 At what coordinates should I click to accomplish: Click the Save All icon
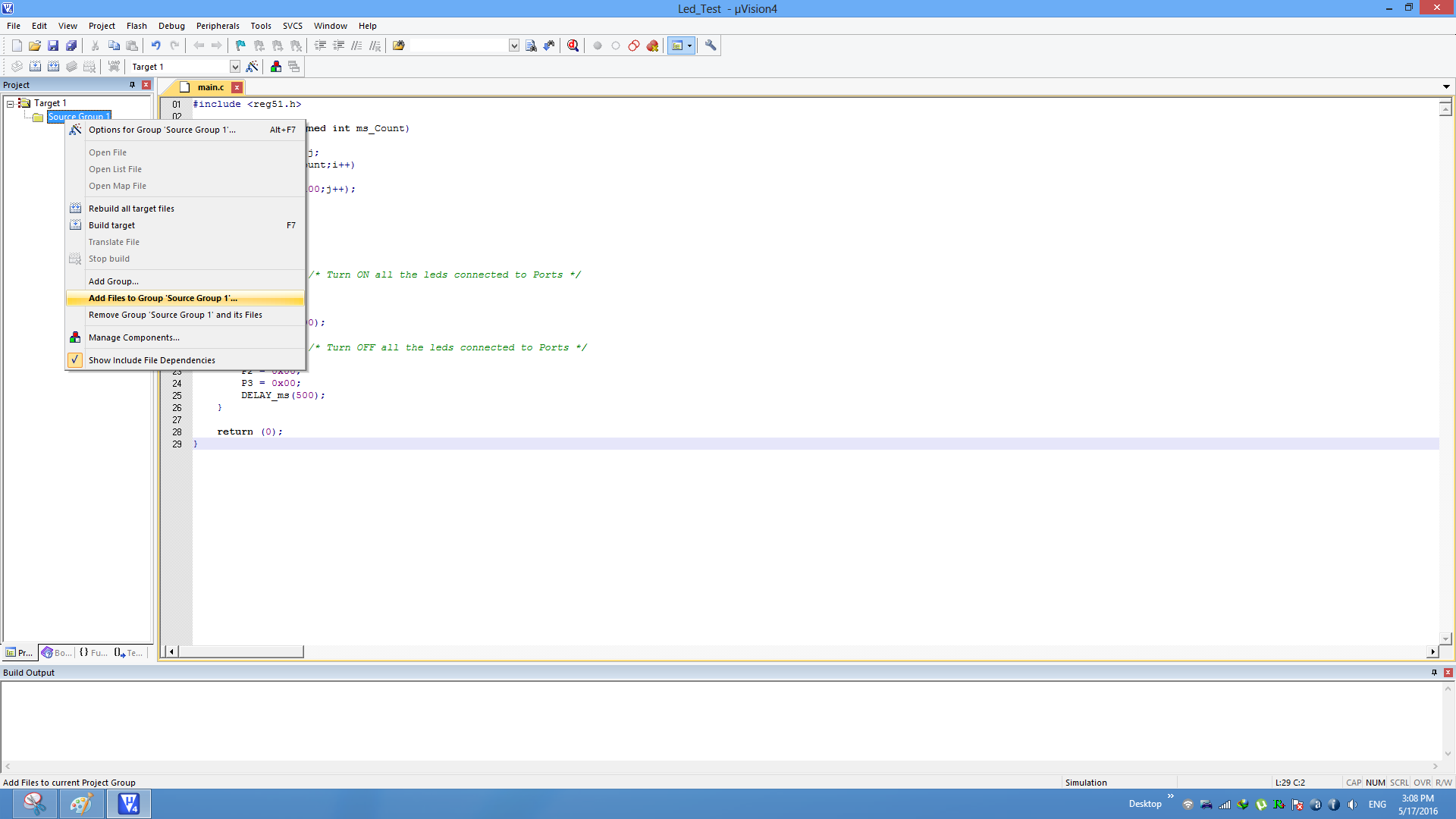[x=71, y=45]
